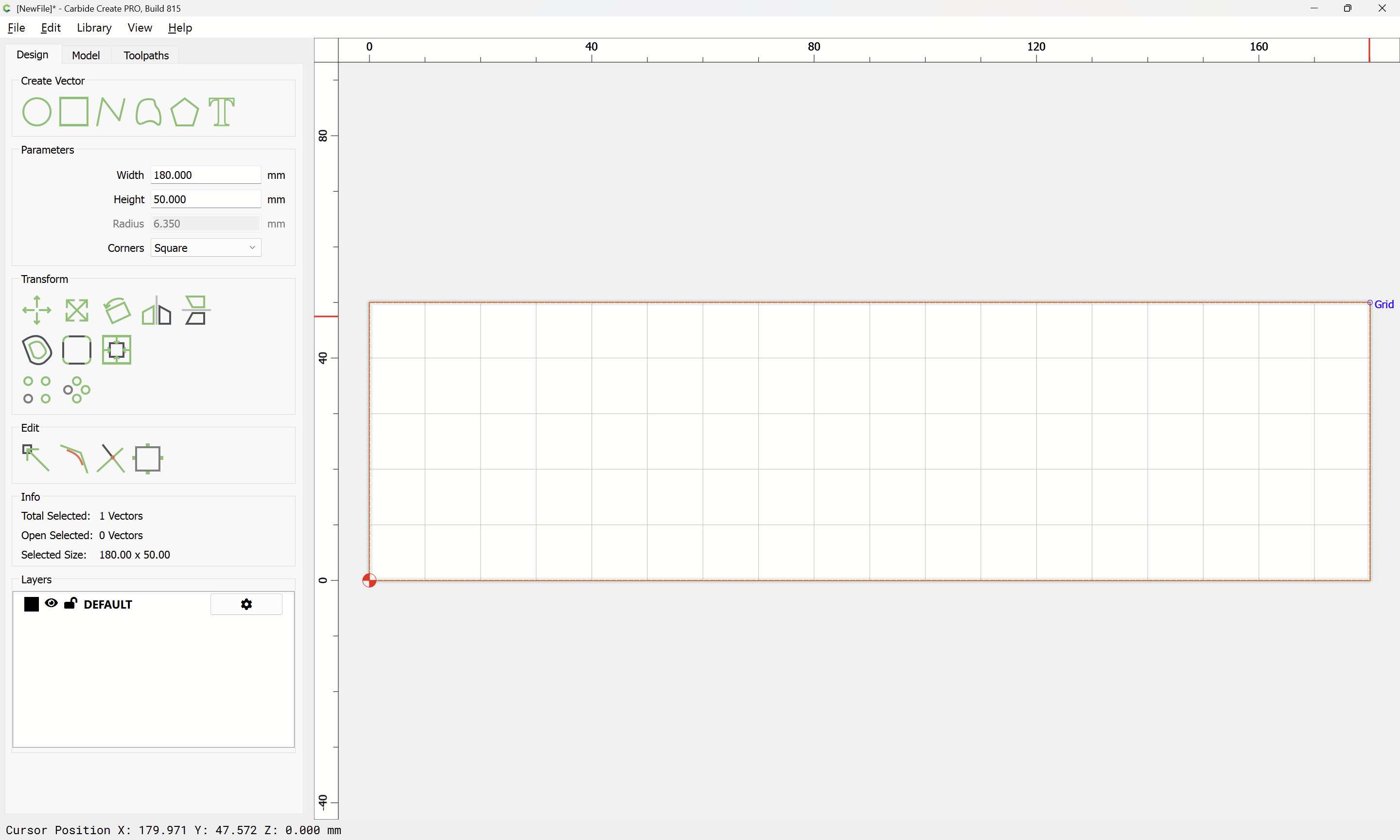This screenshot has height=840, width=1400.
Task: Toggle the lock on DEFAULT layer
Action: coord(70,603)
